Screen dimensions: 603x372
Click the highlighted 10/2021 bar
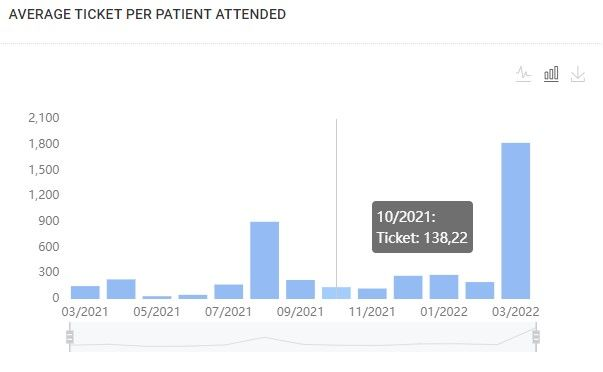tap(336, 293)
